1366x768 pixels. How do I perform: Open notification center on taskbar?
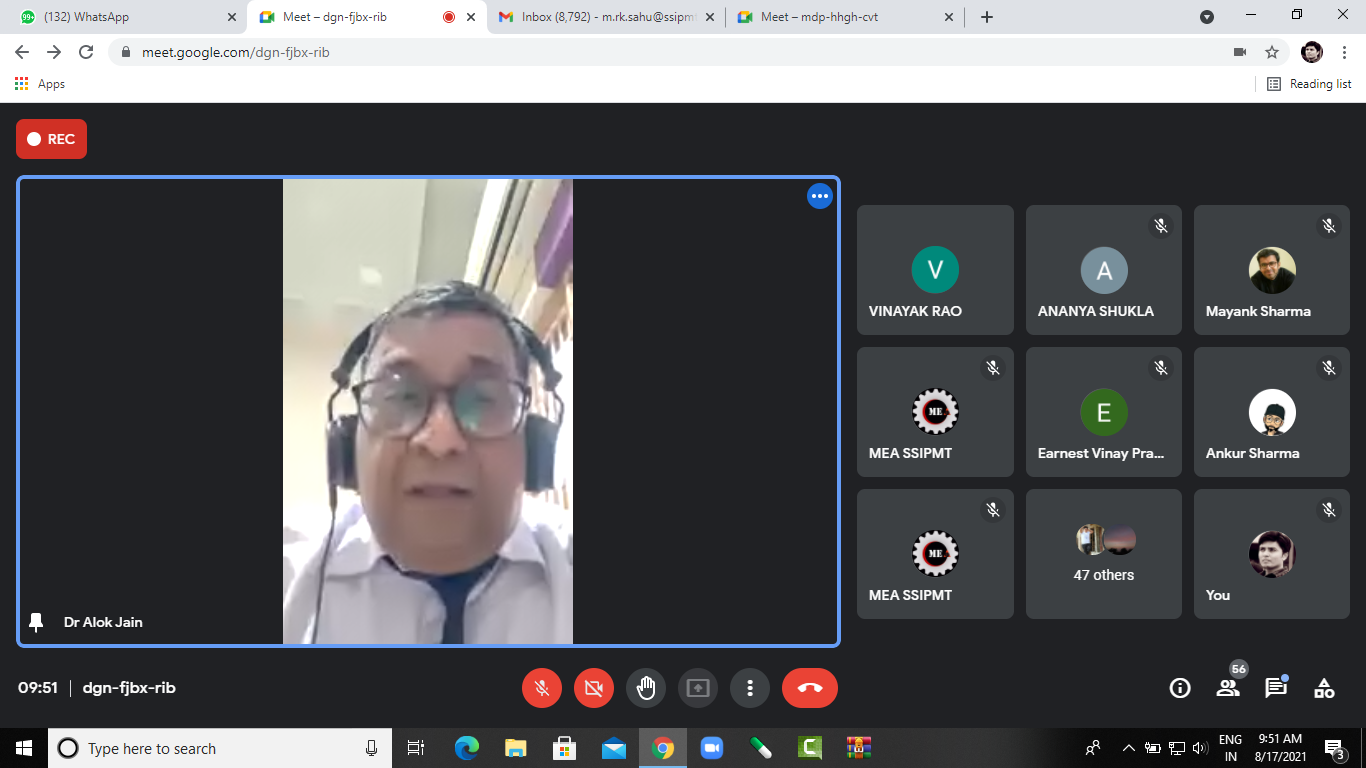pos(1335,748)
